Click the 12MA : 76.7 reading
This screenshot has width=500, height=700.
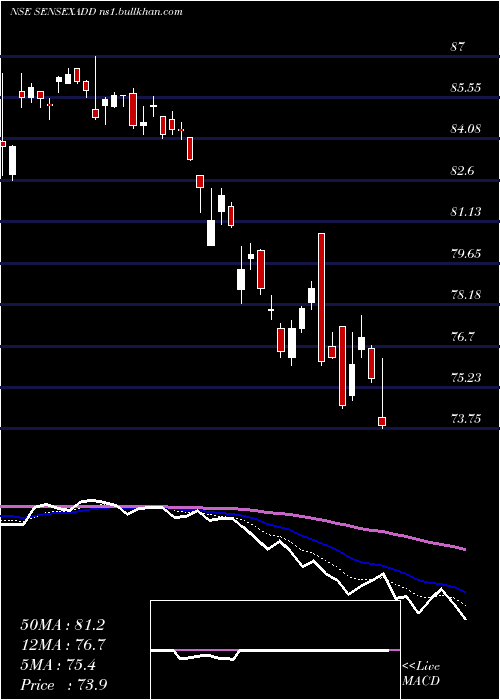pyautogui.click(x=62, y=645)
